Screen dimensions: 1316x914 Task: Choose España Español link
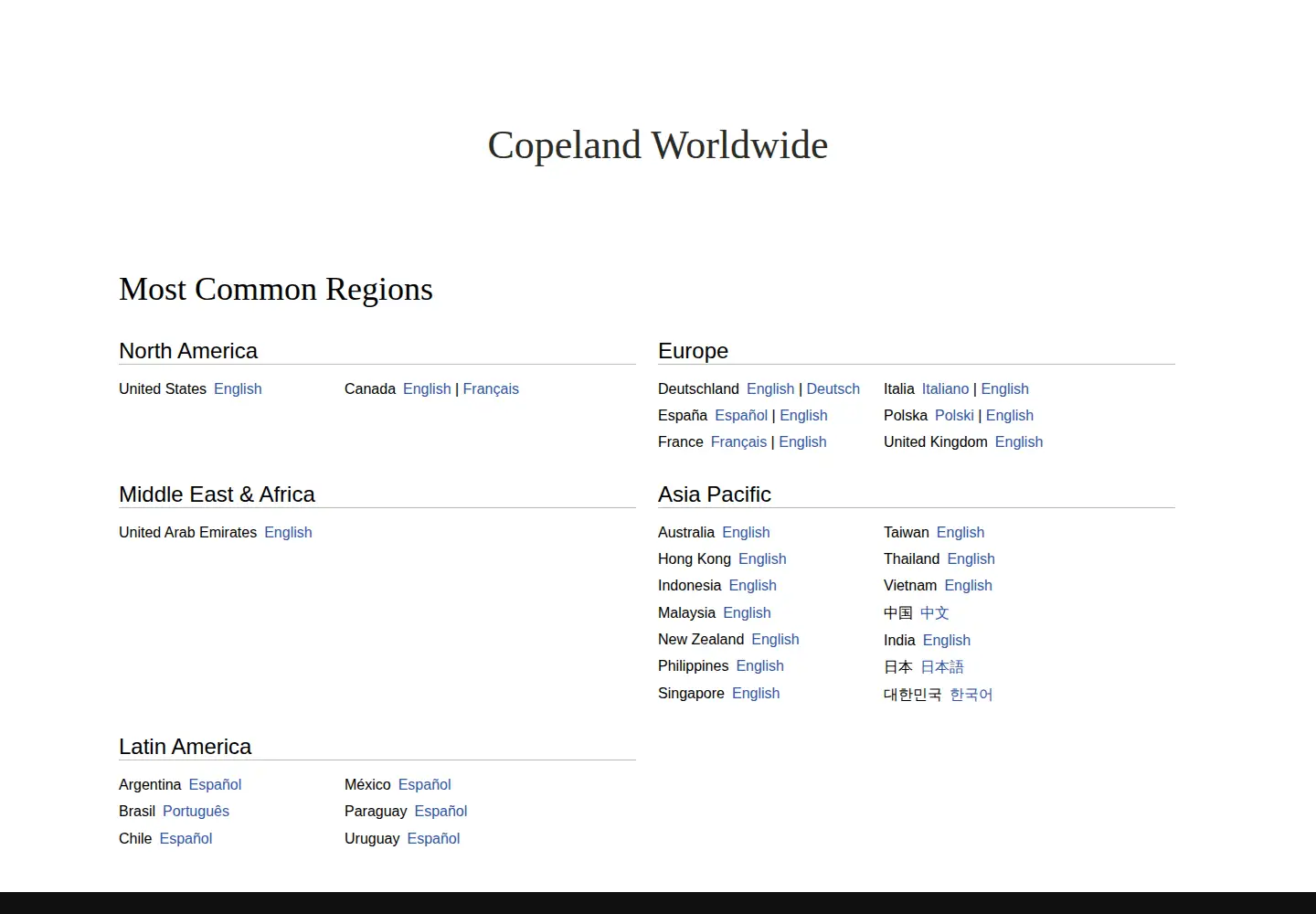coord(741,415)
